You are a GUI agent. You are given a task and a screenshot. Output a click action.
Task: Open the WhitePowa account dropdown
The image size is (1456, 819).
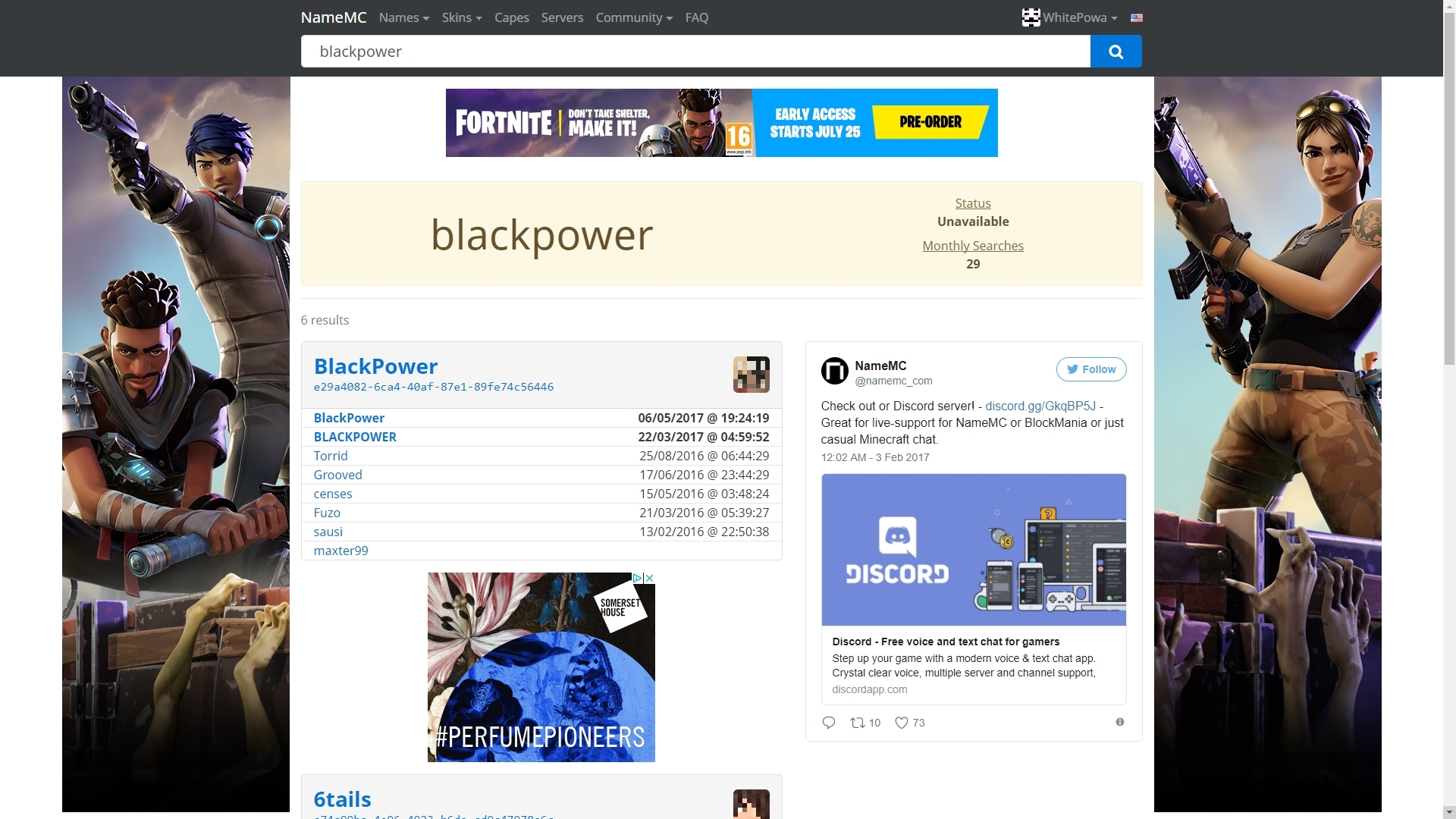tap(1069, 17)
